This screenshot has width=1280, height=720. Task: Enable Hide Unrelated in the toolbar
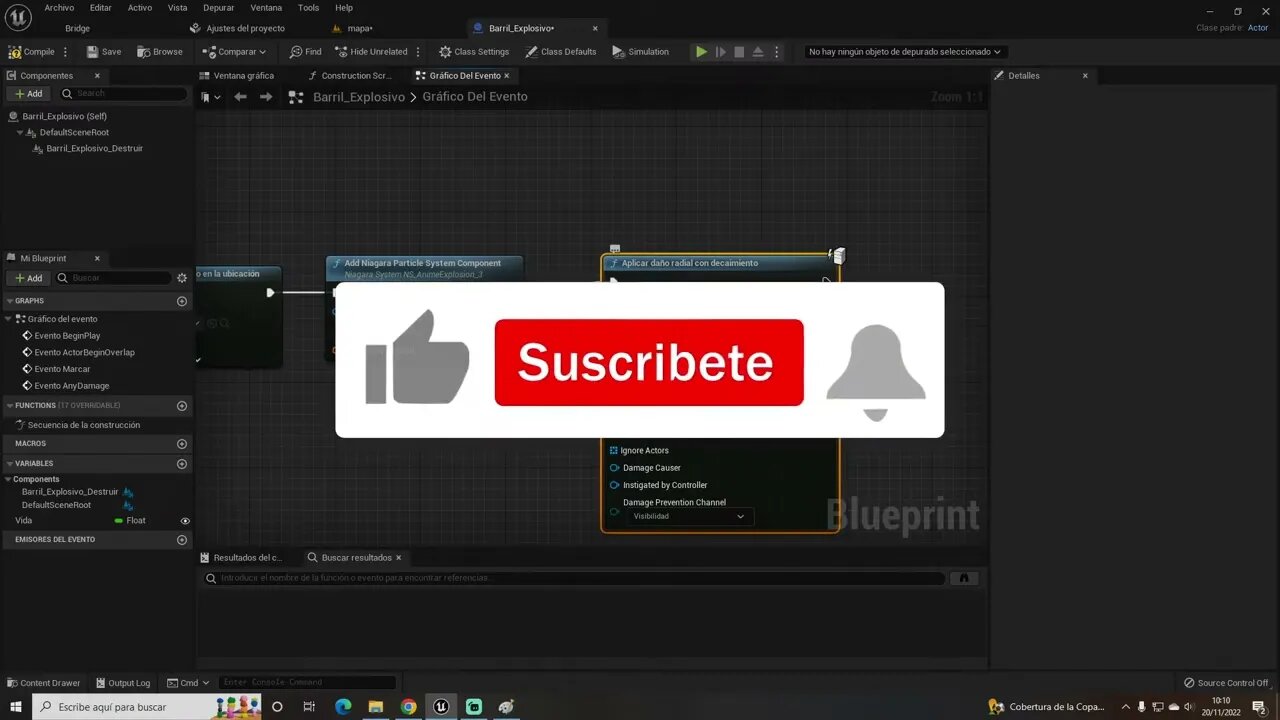(x=373, y=51)
